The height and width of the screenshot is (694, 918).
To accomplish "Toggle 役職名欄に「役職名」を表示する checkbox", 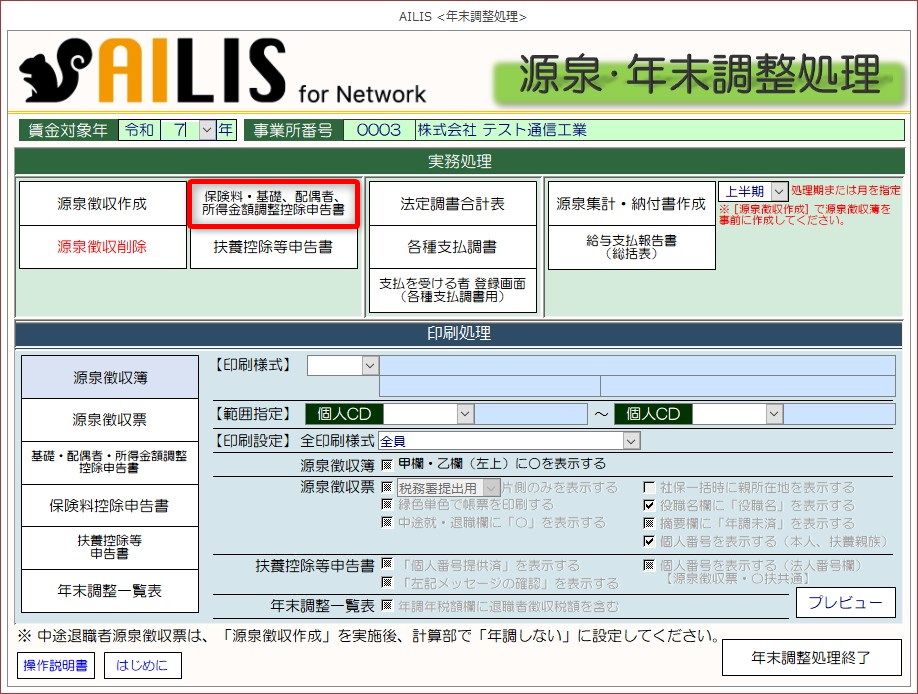I will click(x=648, y=506).
